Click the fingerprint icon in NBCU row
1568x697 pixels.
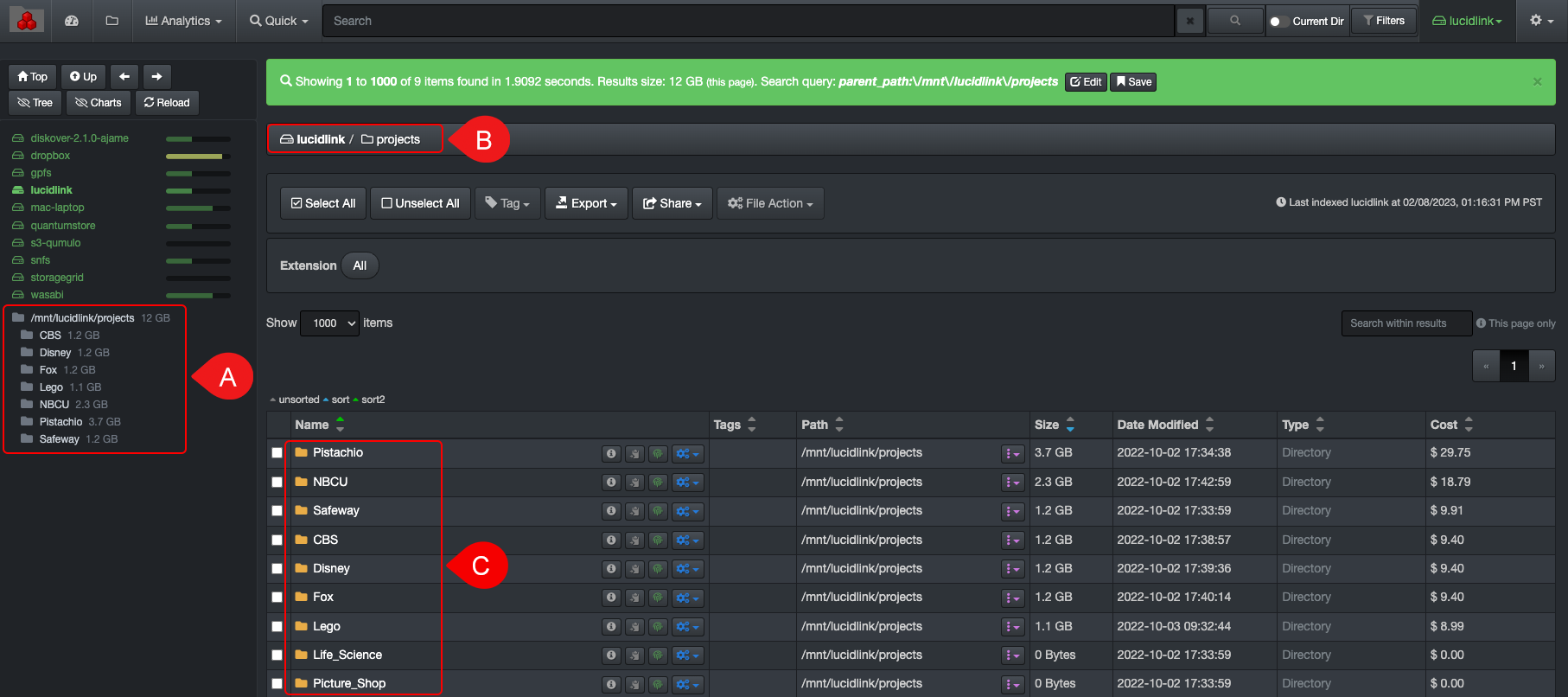pyautogui.click(x=658, y=483)
